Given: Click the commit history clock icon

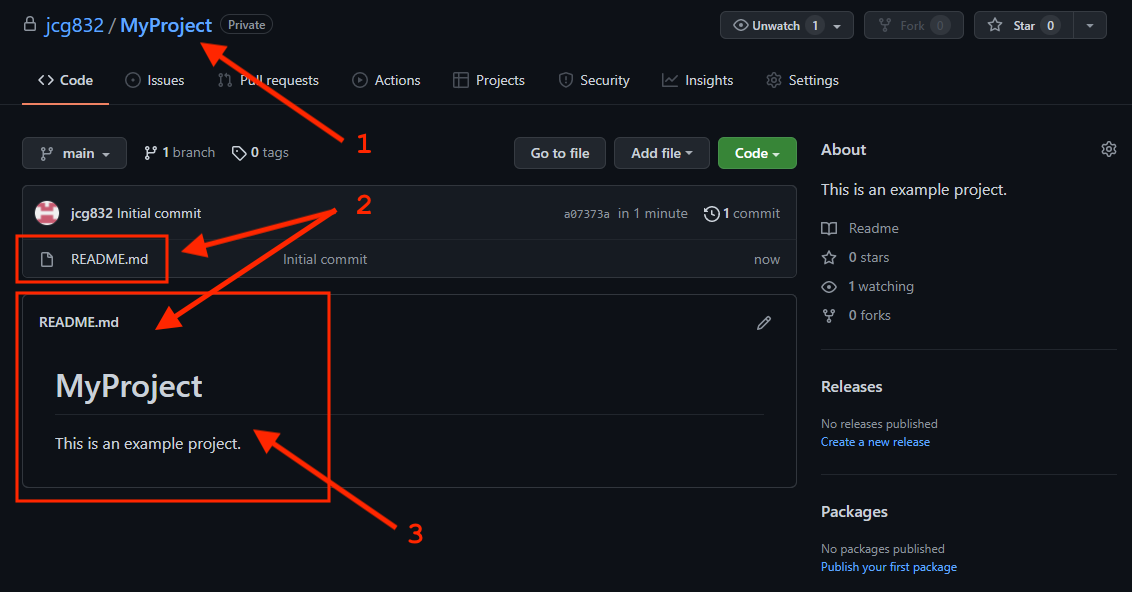Looking at the screenshot, I should 712,214.
